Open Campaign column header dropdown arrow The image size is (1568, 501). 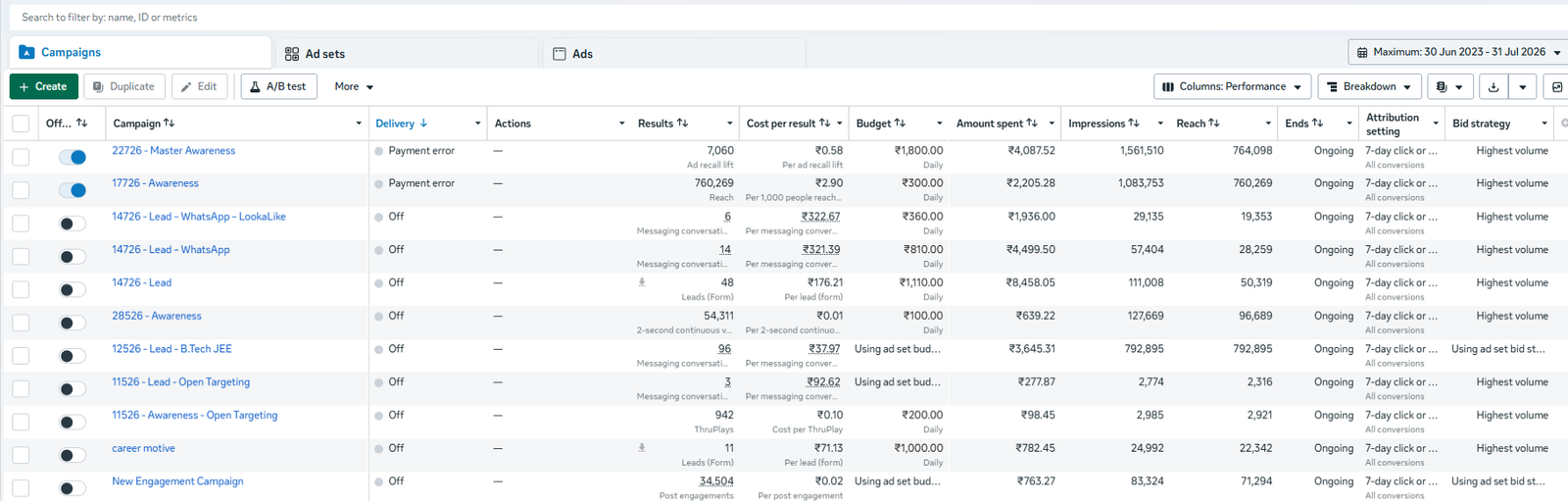pos(359,124)
